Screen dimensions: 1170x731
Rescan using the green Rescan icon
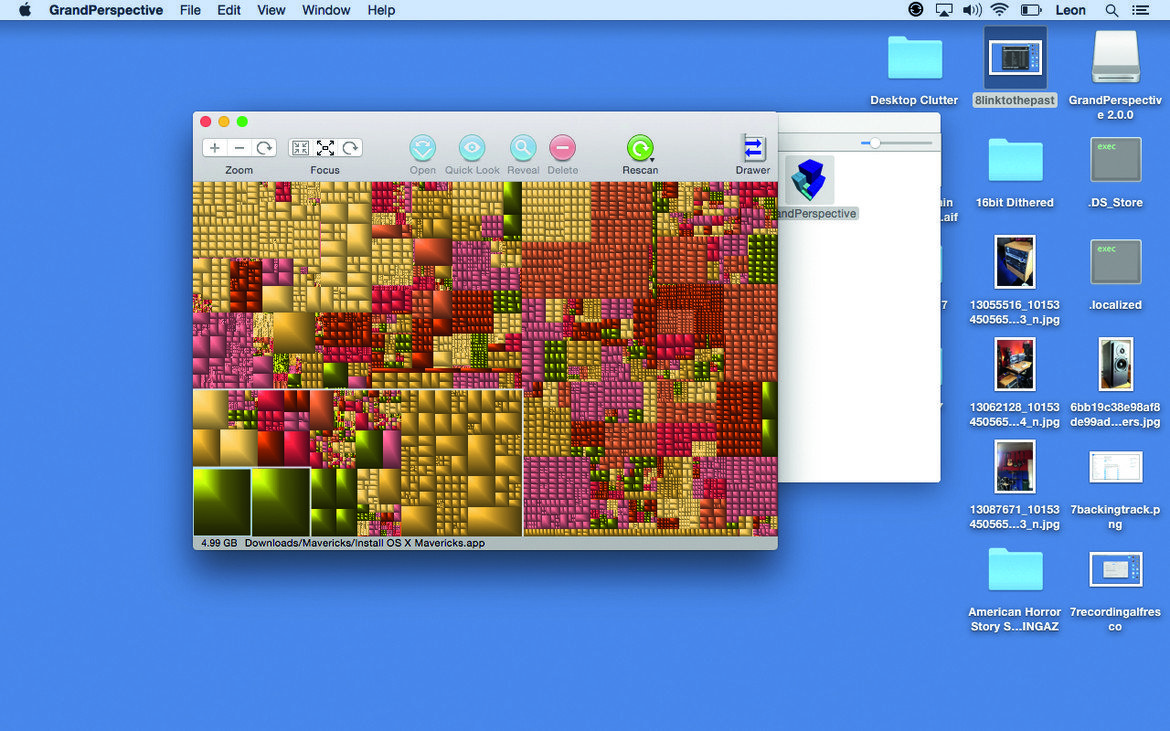640,148
